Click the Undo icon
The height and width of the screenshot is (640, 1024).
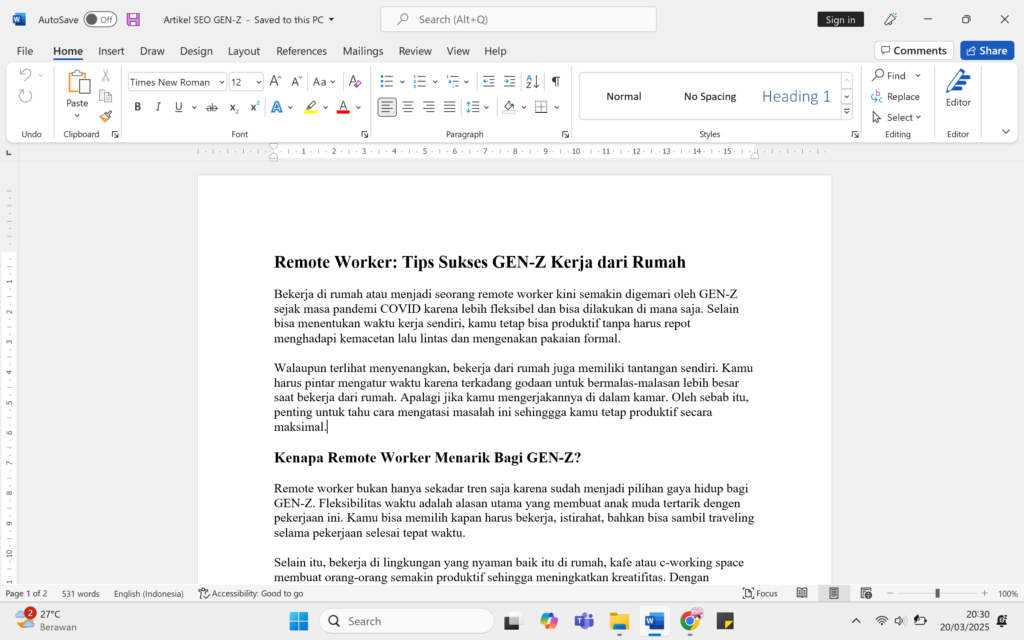tap(25, 75)
